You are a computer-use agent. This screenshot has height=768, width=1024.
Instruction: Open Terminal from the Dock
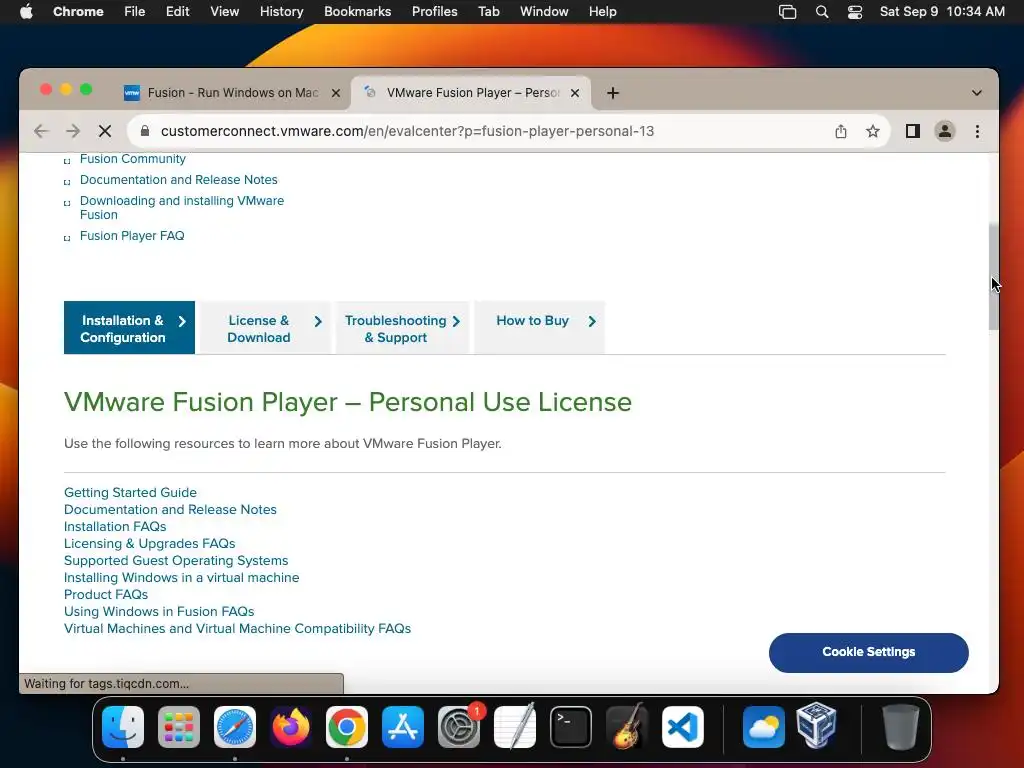(x=571, y=727)
